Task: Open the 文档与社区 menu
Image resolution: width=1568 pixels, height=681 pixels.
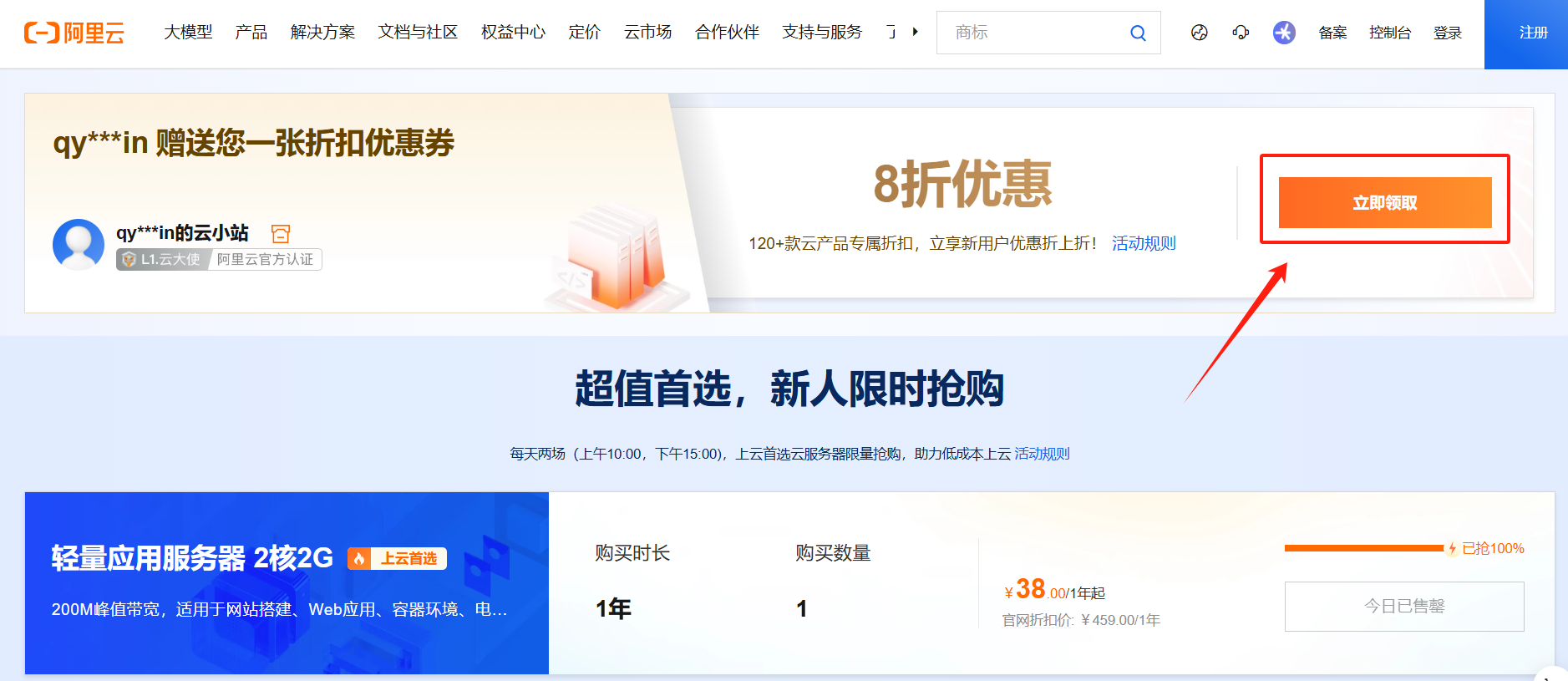Action: point(418,33)
